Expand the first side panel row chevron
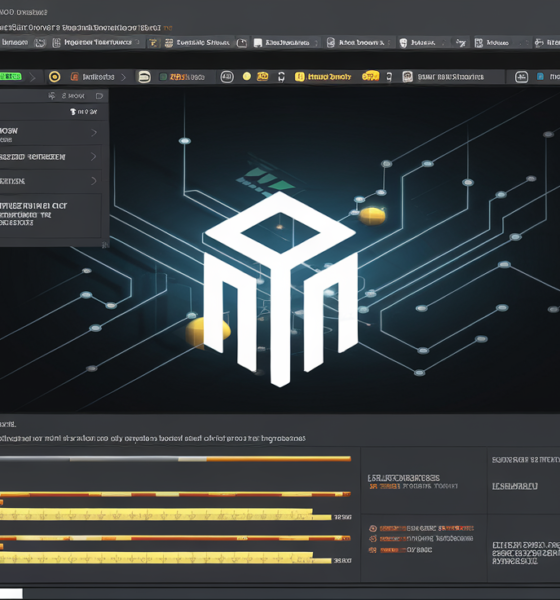The image size is (560, 600). pos(94,133)
